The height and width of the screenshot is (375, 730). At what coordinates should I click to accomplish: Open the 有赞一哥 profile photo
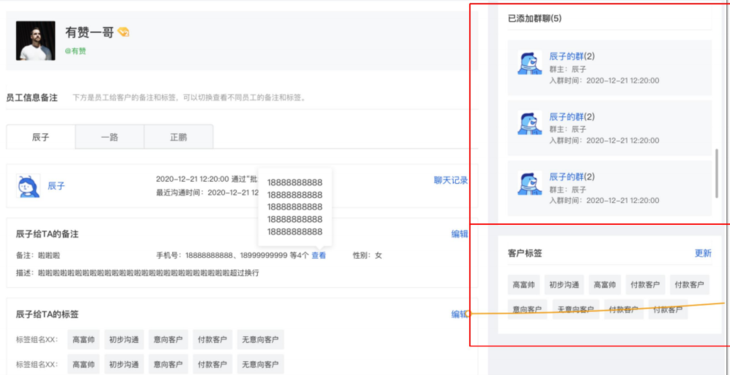click(x=35, y=41)
